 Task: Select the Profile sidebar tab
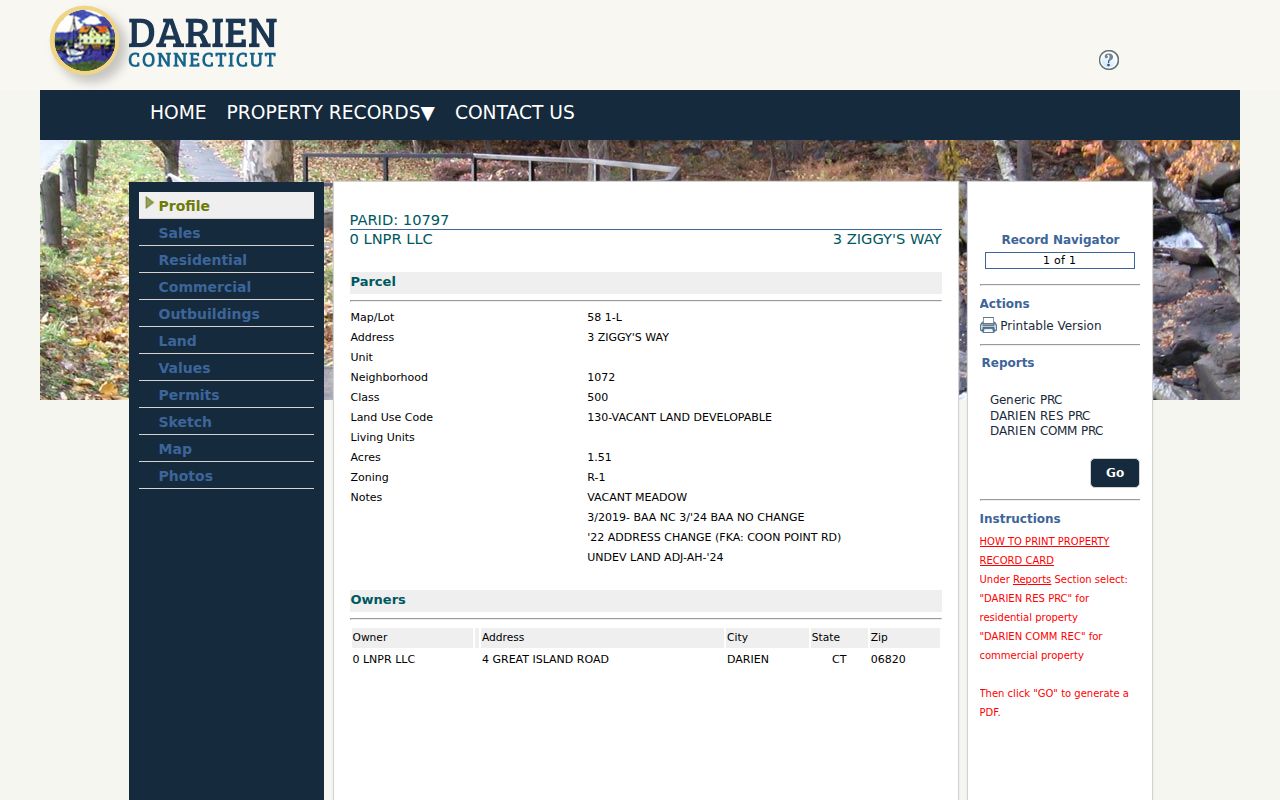[226, 206]
